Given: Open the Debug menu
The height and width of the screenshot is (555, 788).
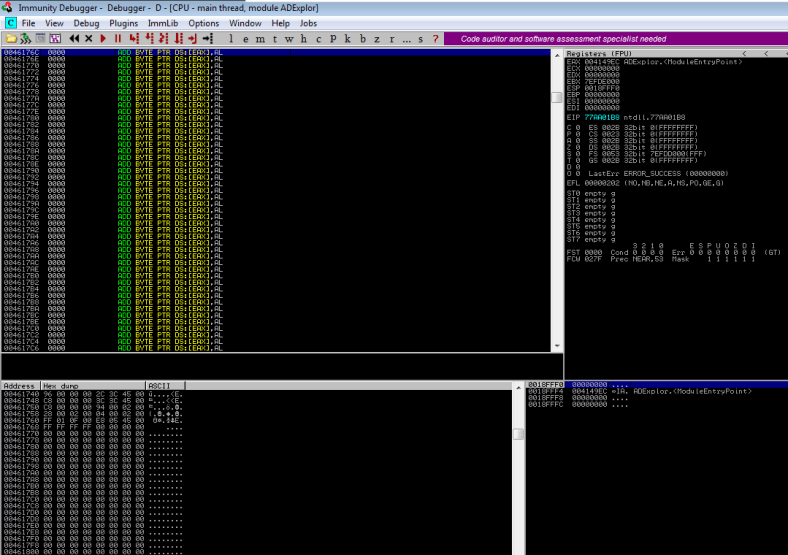Looking at the screenshot, I should 86,22.
